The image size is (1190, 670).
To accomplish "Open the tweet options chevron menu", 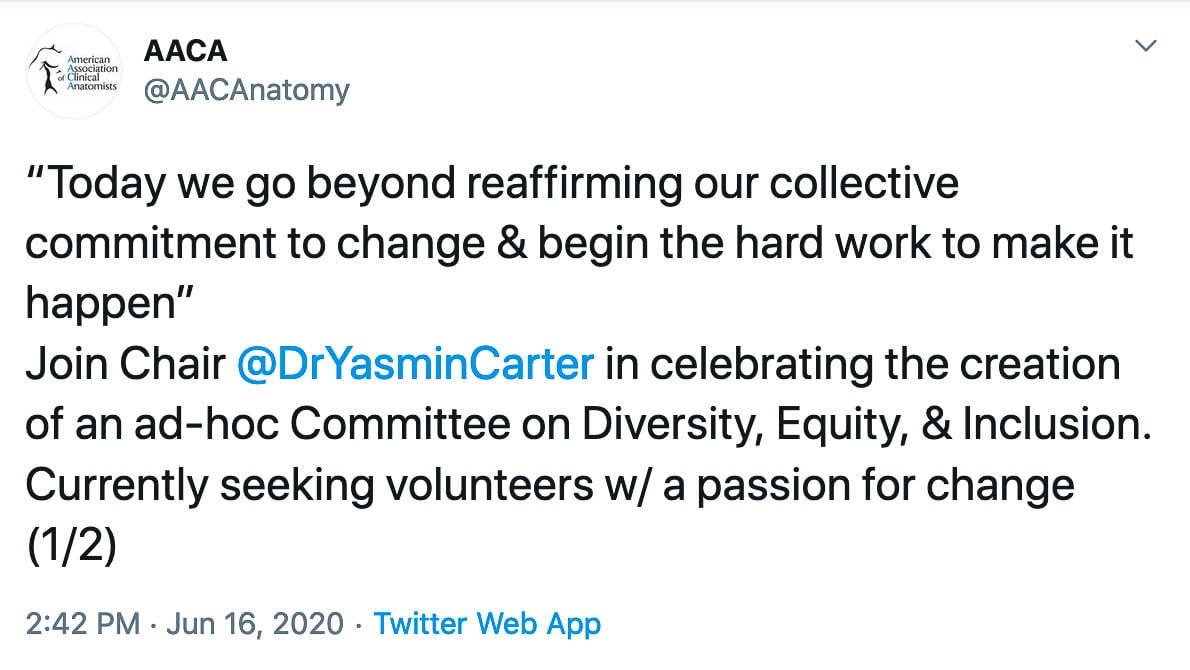I will click(1147, 46).
